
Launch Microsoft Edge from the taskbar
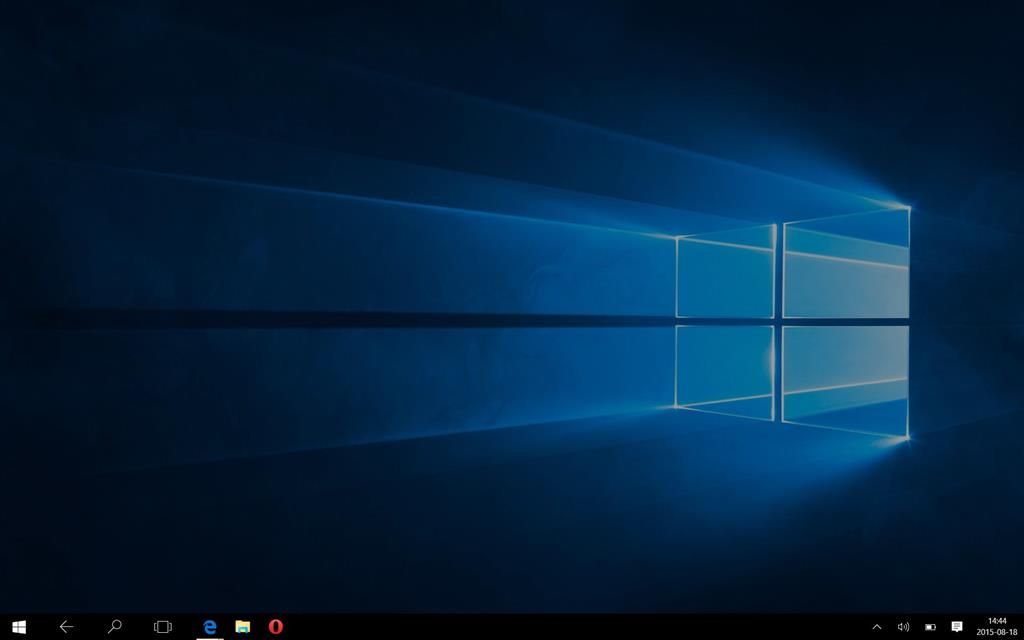[210, 627]
